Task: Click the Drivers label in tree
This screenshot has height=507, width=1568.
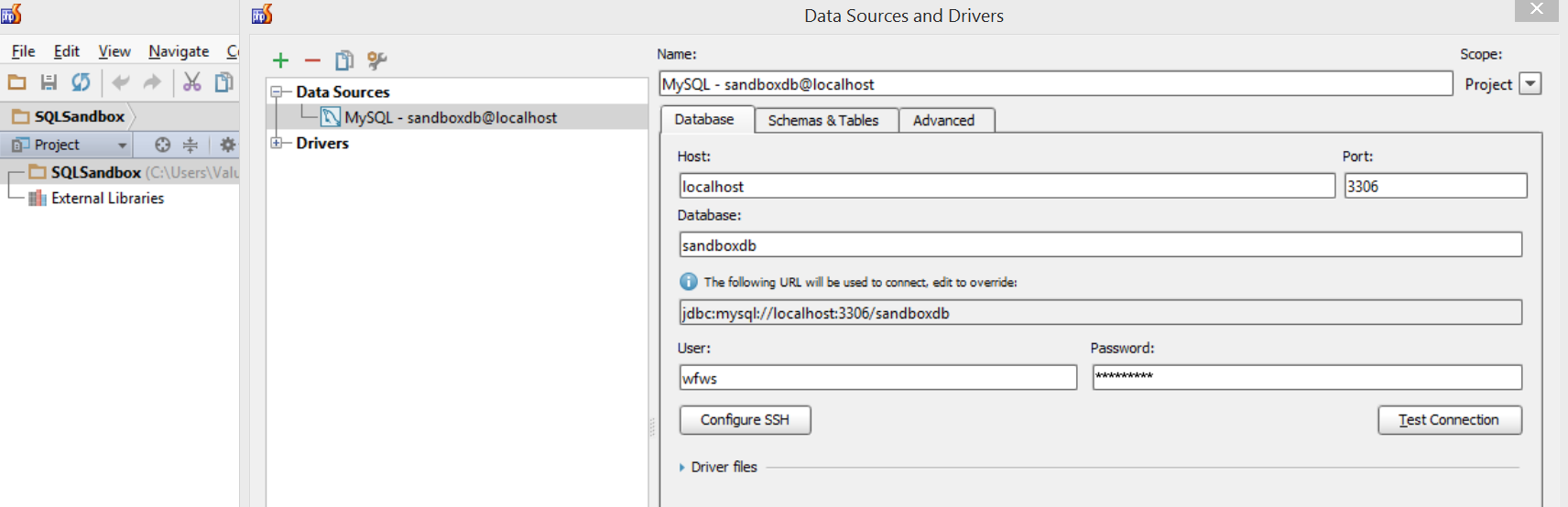Action: tap(322, 143)
